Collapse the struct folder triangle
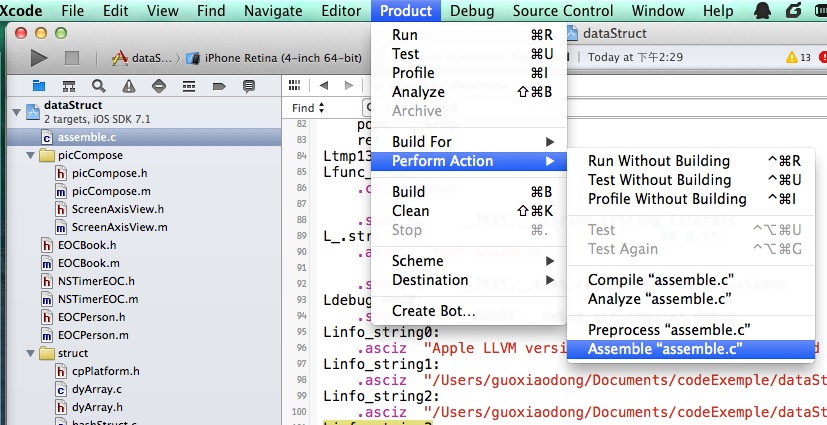Screen dimensions: 827x425 [x=31, y=353]
